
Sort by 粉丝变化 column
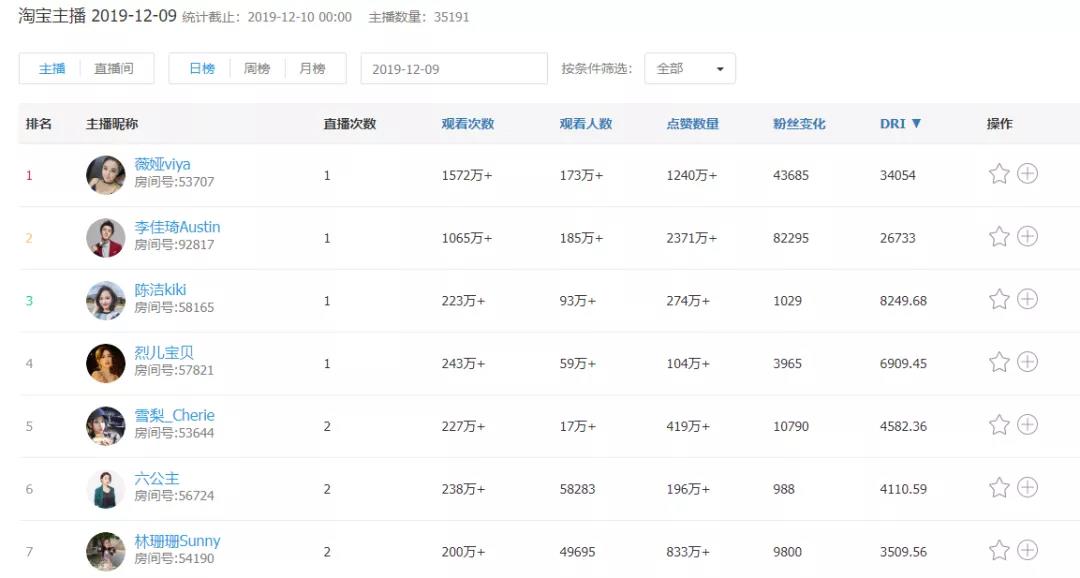pyautogui.click(x=799, y=124)
